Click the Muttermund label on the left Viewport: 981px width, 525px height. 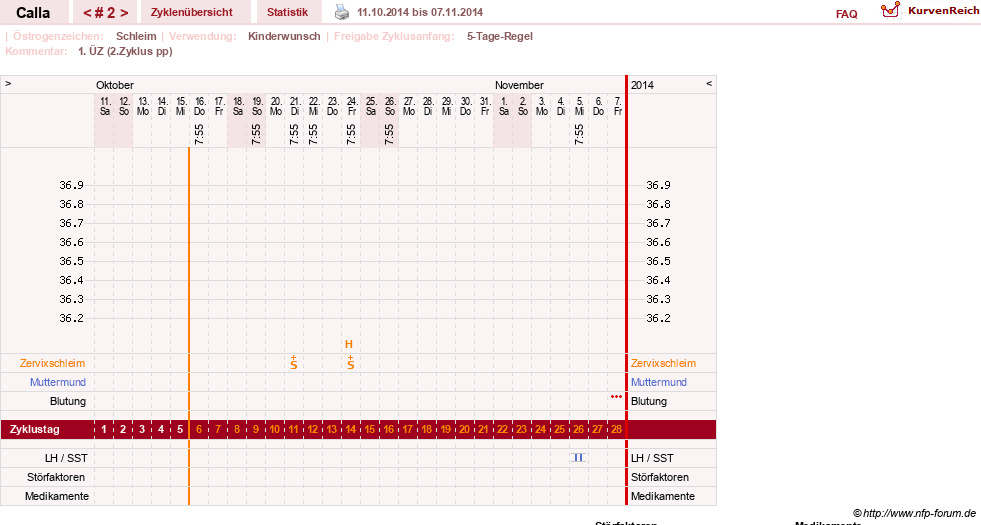58,382
